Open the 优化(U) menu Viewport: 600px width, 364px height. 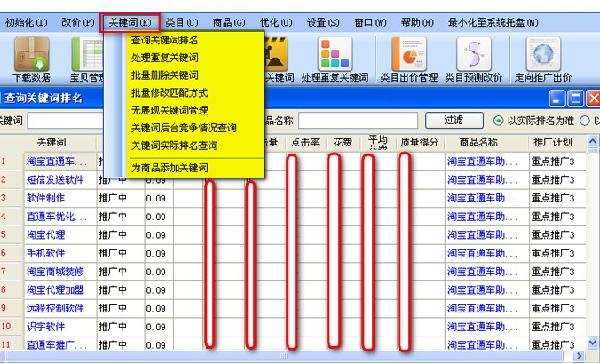[276, 23]
